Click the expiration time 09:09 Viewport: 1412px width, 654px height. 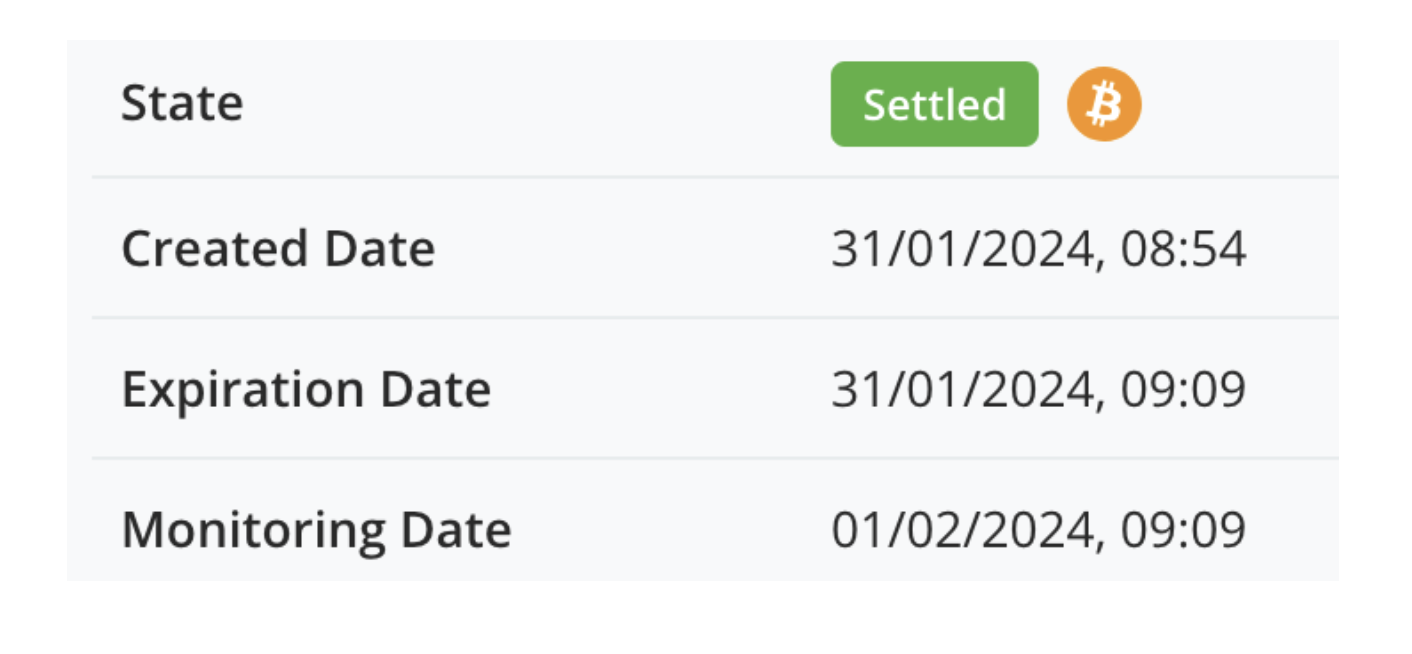pyautogui.click(x=1183, y=390)
